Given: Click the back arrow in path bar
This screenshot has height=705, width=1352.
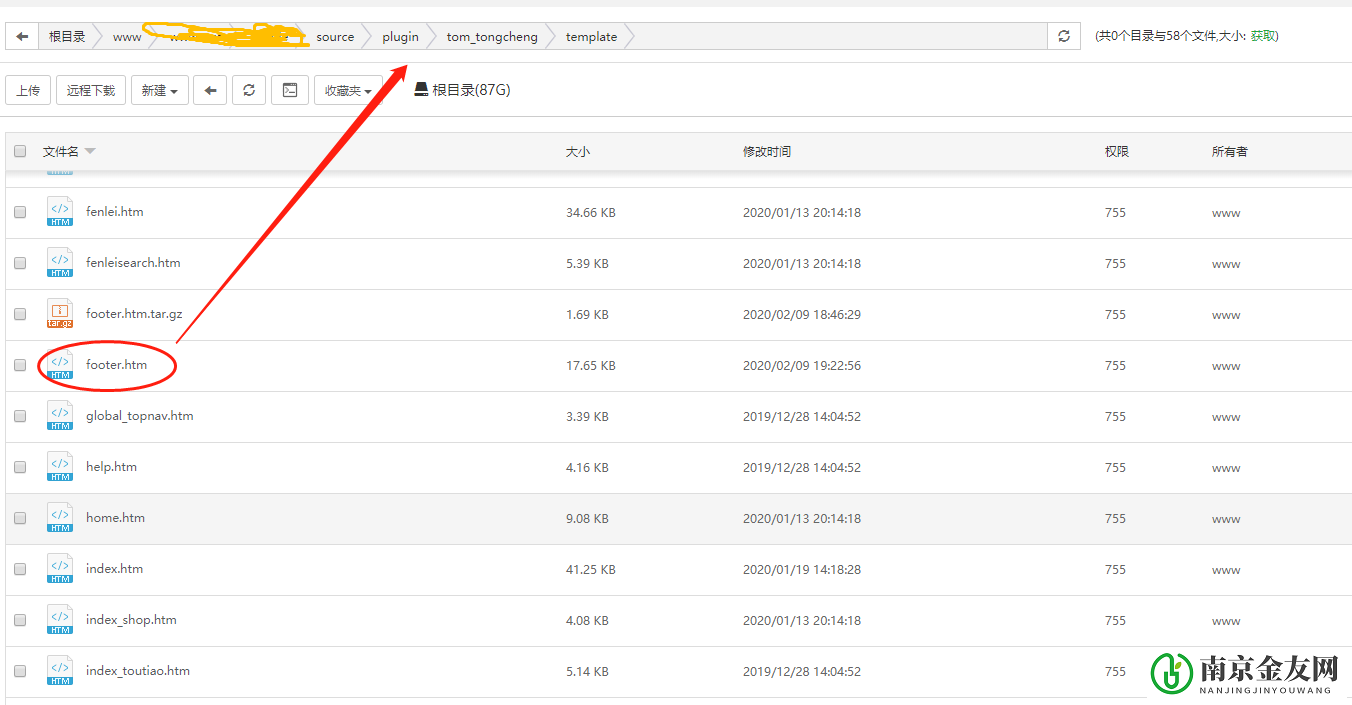Looking at the screenshot, I should pos(22,37).
